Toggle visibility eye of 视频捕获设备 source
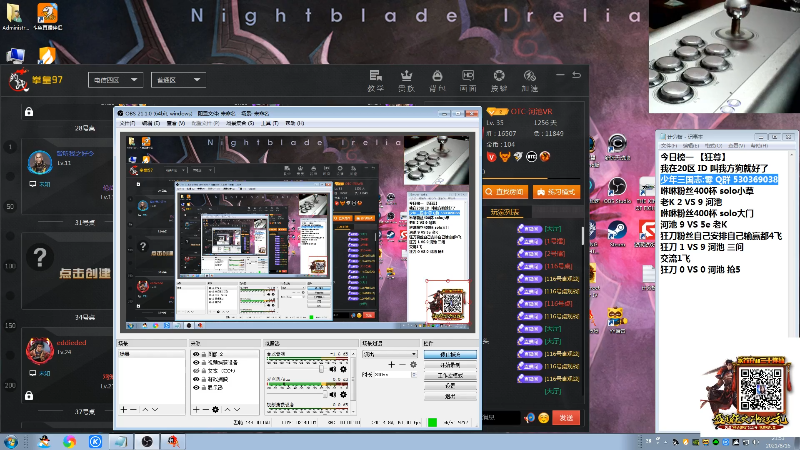The height and width of the screenshot is (450, 800). click(x=196, y=362)
